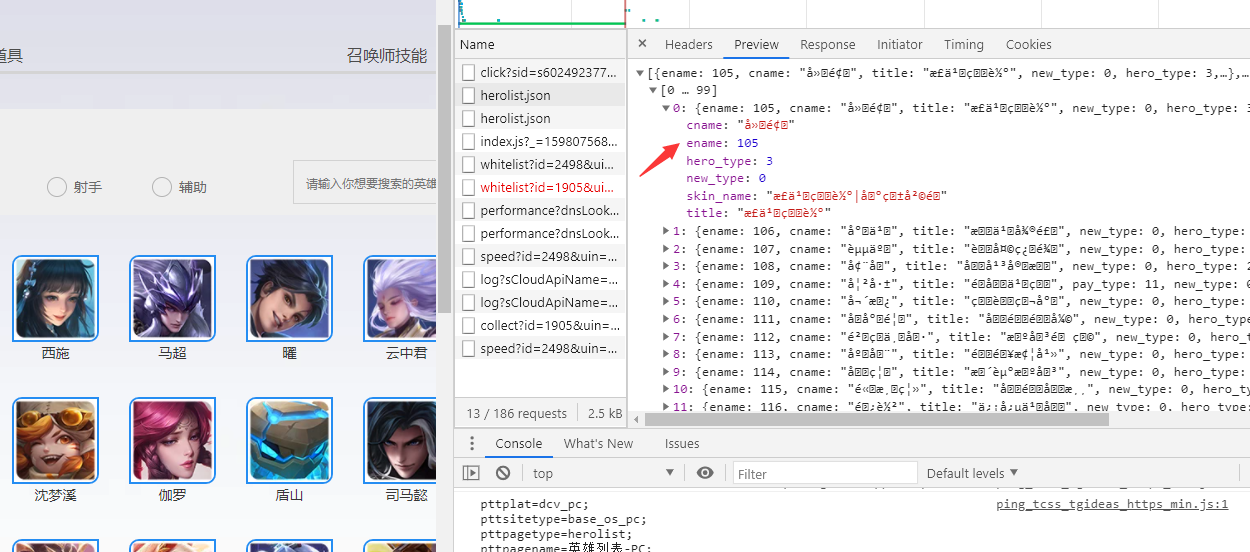Viewport: 1250px width, 552px height.
Task: Expand entry 4 with ename 109
Action: coord(666,284)
